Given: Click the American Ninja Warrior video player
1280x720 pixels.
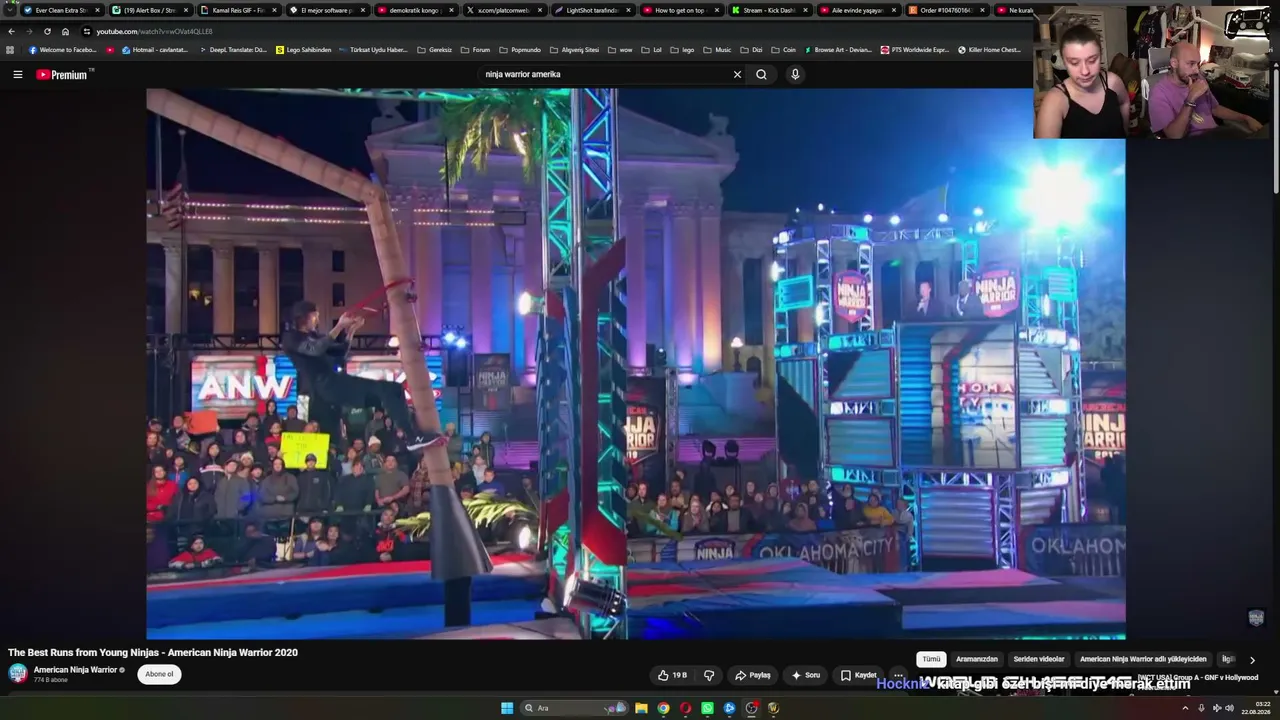Looking at the screenshot, I should [x=636, y=364].
